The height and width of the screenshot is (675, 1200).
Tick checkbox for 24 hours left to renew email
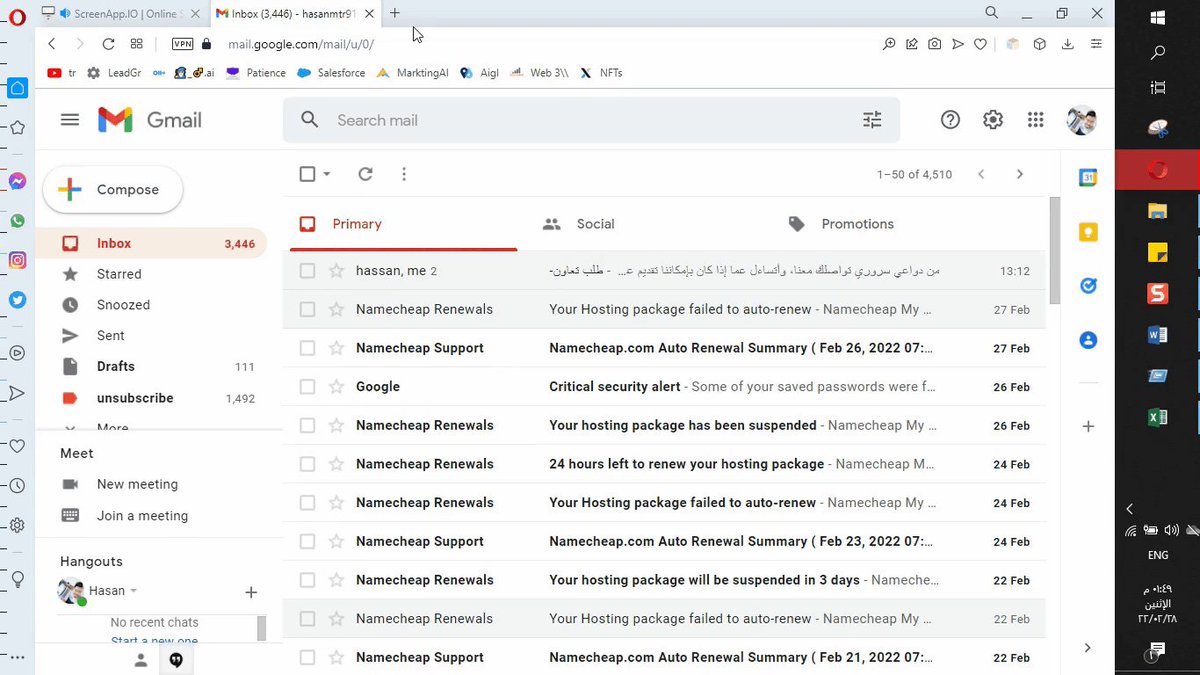click(307, 464)
